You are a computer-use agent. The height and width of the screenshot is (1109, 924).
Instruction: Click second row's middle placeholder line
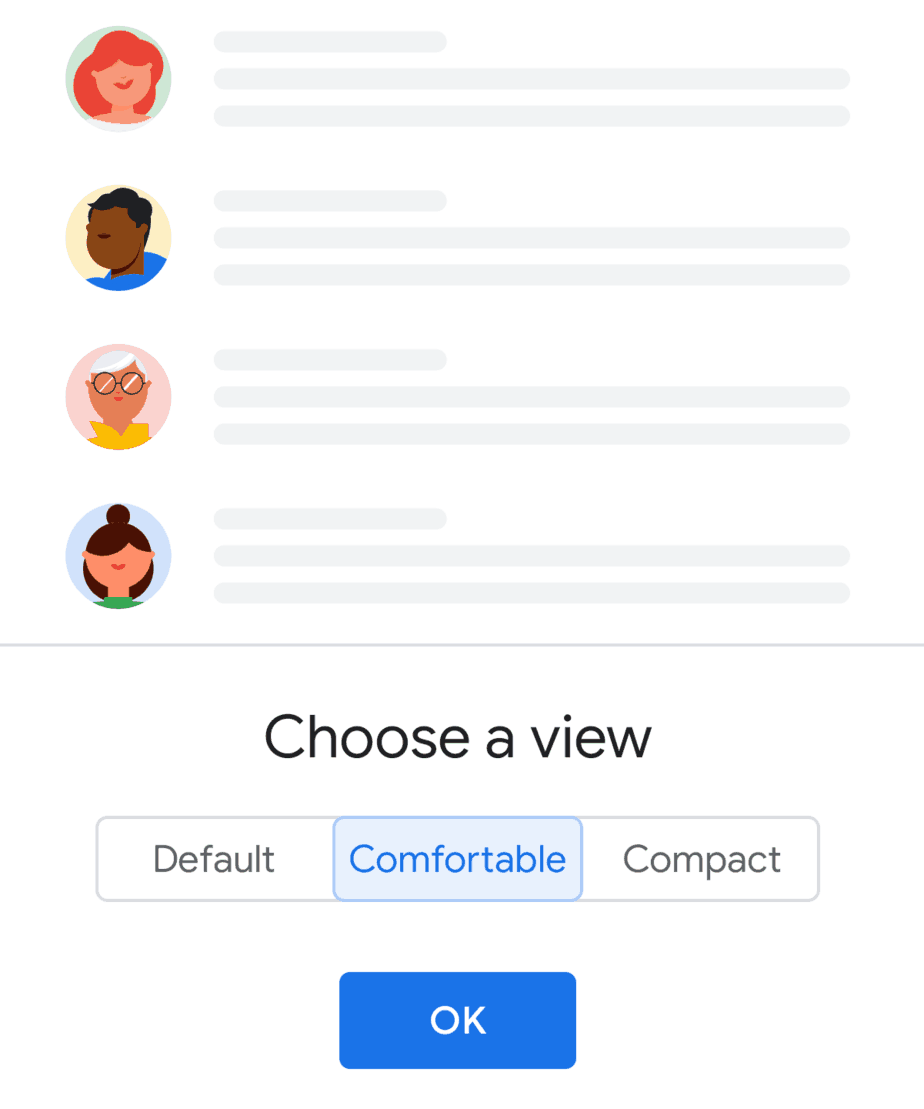pyautogui.click(x=532, y=238)
